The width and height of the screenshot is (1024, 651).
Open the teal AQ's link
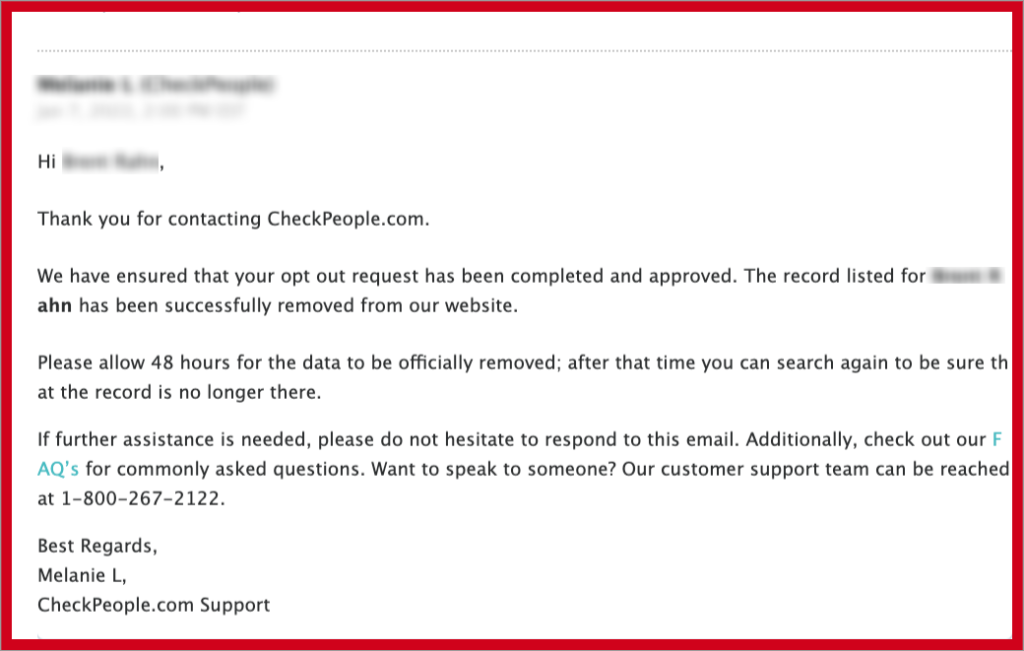58,469
